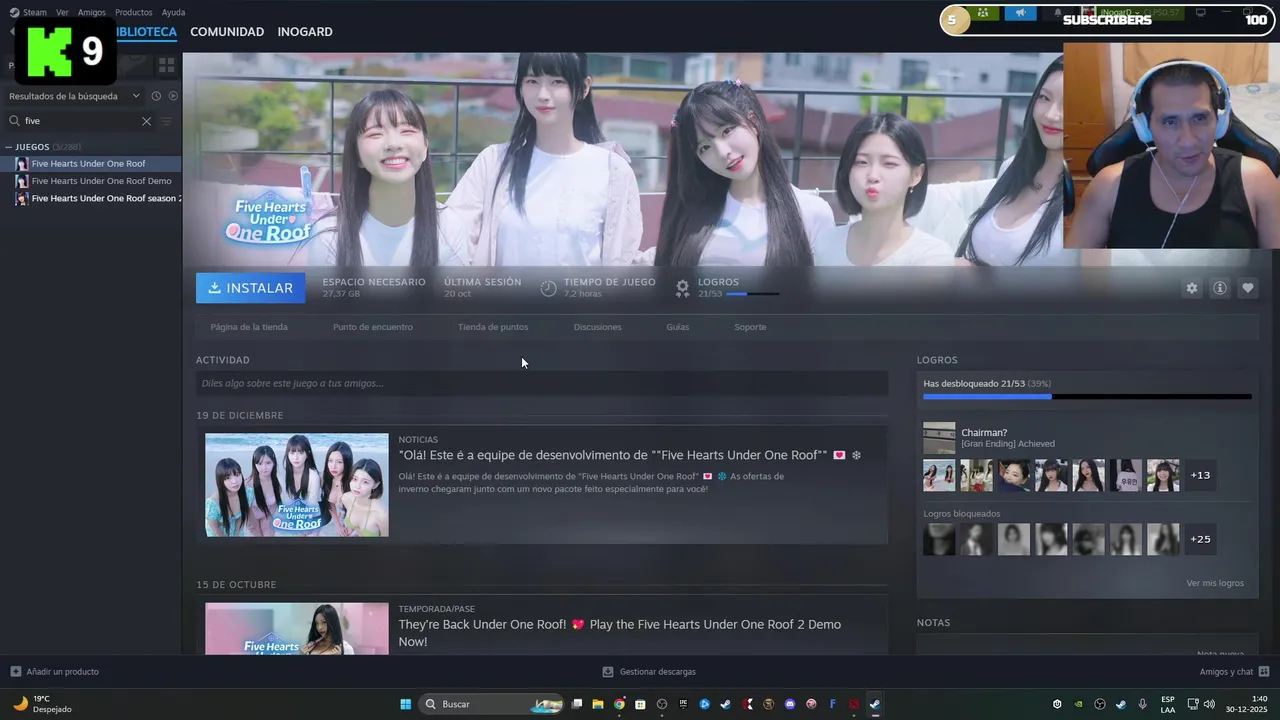The image size is (1280, 720).
Task: Open the 'Olá! Este é a equipe' news headline
Action: (630, 455)
